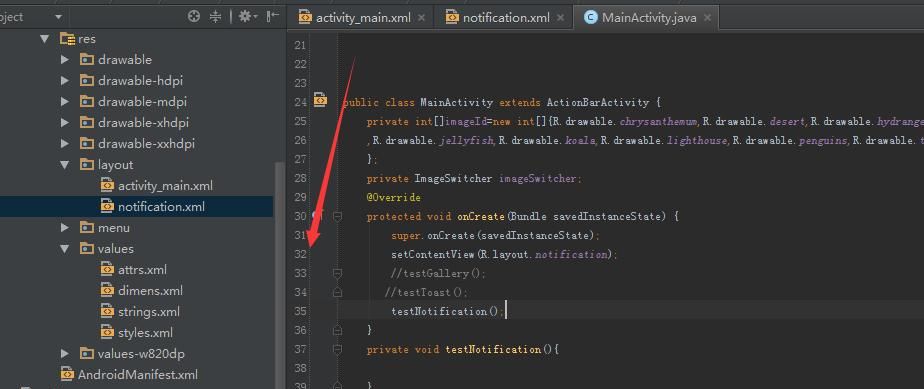Expand the drawable-hdpi folder
The image size is (924, 389).
65,81
